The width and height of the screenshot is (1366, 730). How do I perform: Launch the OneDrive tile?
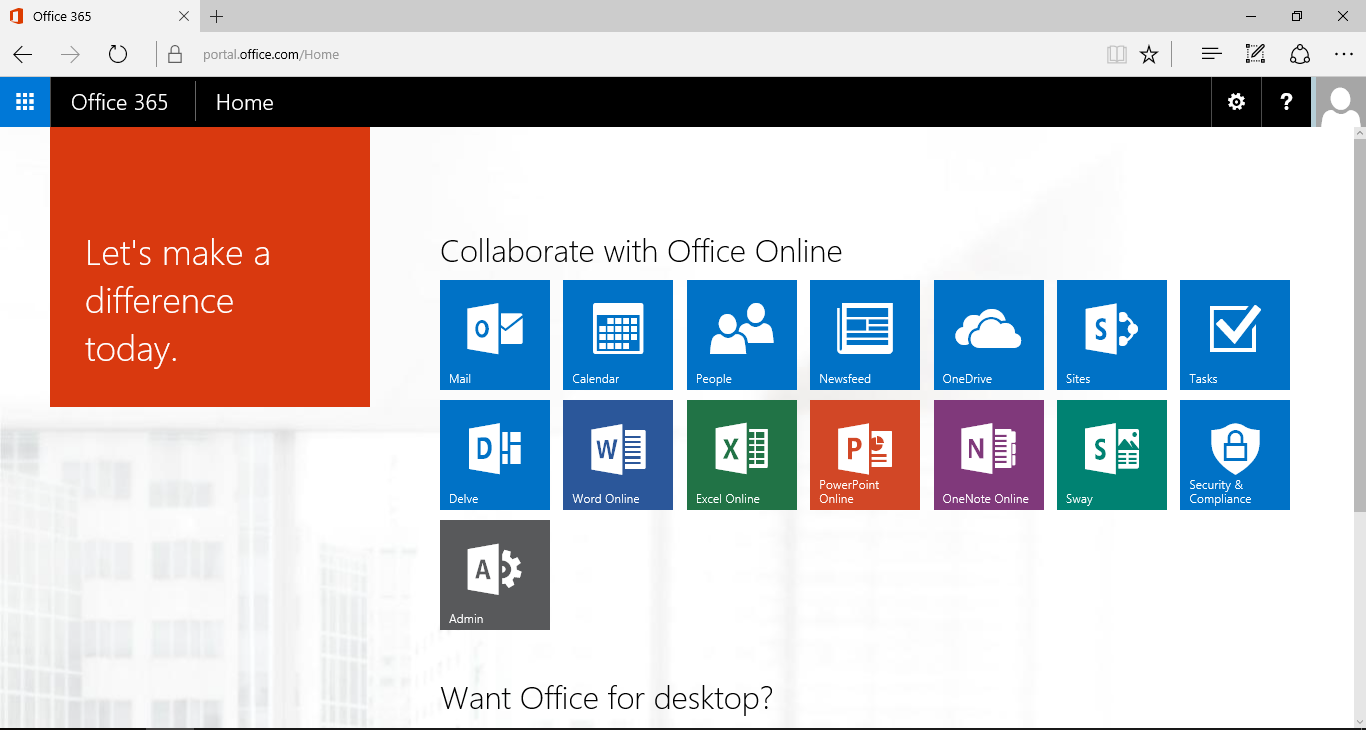point(988,334)
